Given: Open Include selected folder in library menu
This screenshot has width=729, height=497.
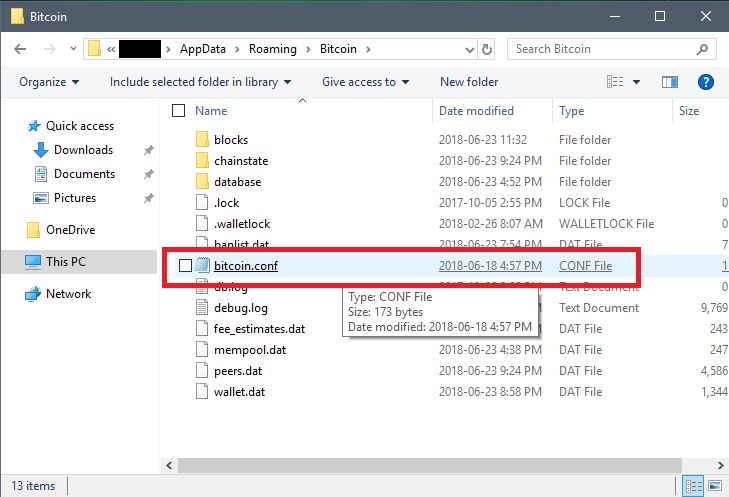Looking at the screenshot, I should pyautogui.click(x=200, y=82).
